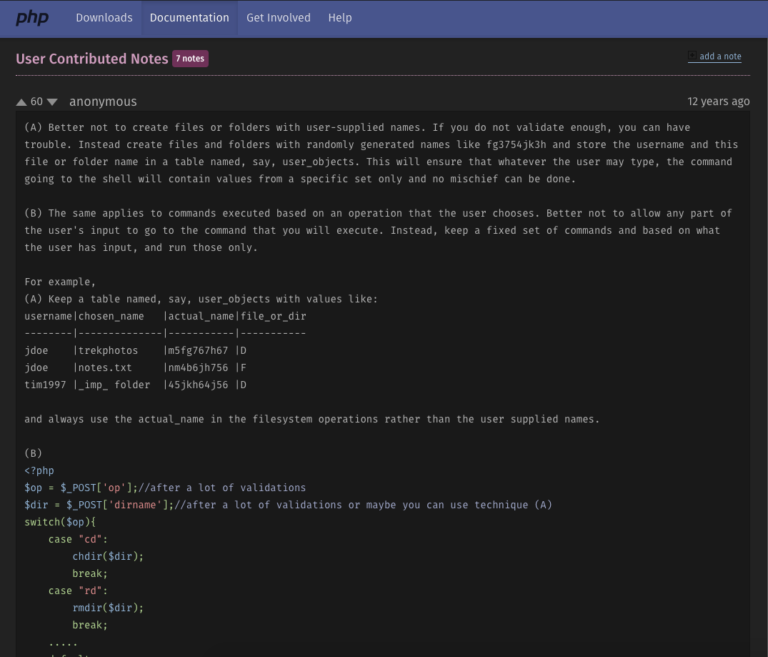The width and height of the screenshot is (768, 657).
Task: Downvote the anonymous note
Action: [x=52, y=102]
